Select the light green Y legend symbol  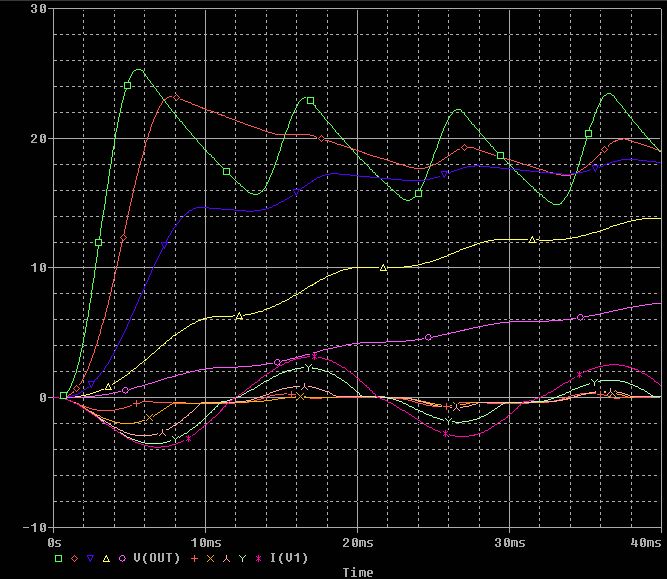tap(242, 559)
